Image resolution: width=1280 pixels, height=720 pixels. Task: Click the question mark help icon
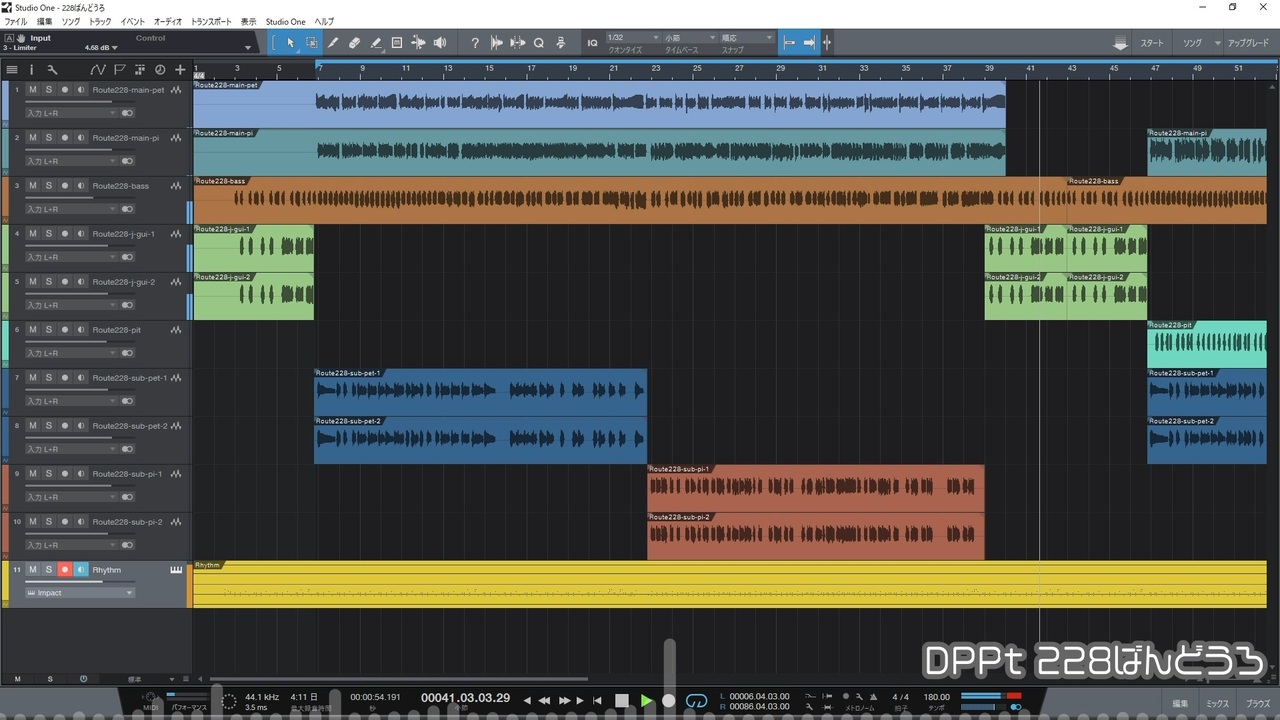pyautogui.click(x=475, y=43)
